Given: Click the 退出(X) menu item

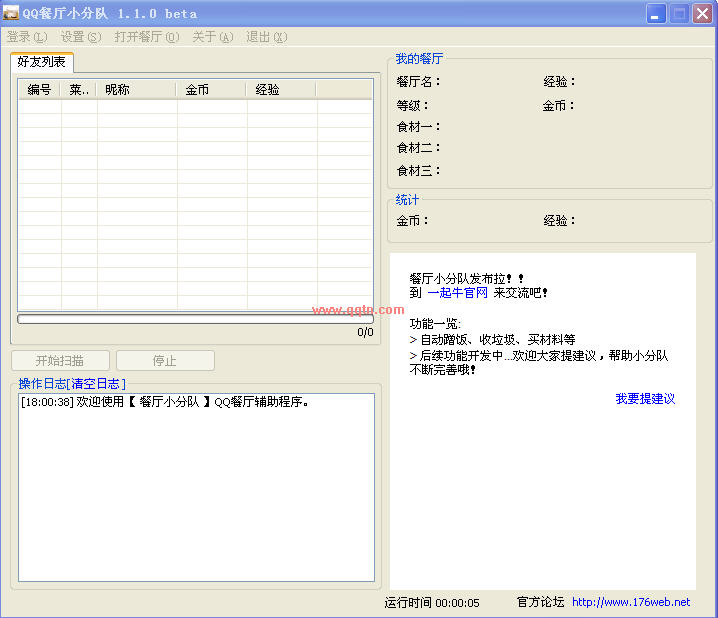Looking at the screenshot, I should 267,37.
